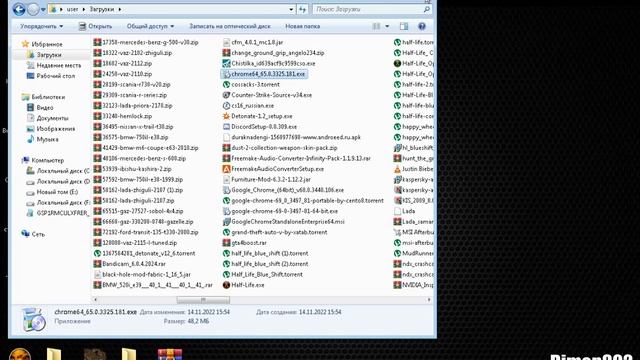This screenshot has height=360, width=640.
Task: Open the WinRAR icon on the taskbar
Action: click(x=170, y=354)
